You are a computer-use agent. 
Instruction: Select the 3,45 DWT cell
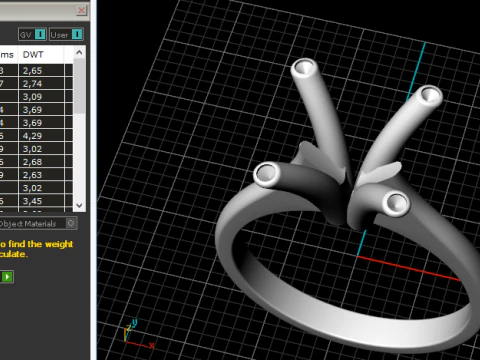tap(41, 201)
